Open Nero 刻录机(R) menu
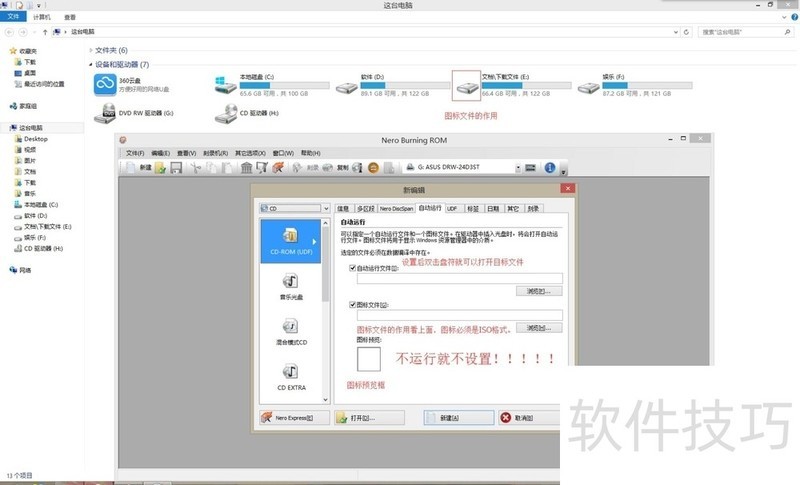 pos(215,153)
